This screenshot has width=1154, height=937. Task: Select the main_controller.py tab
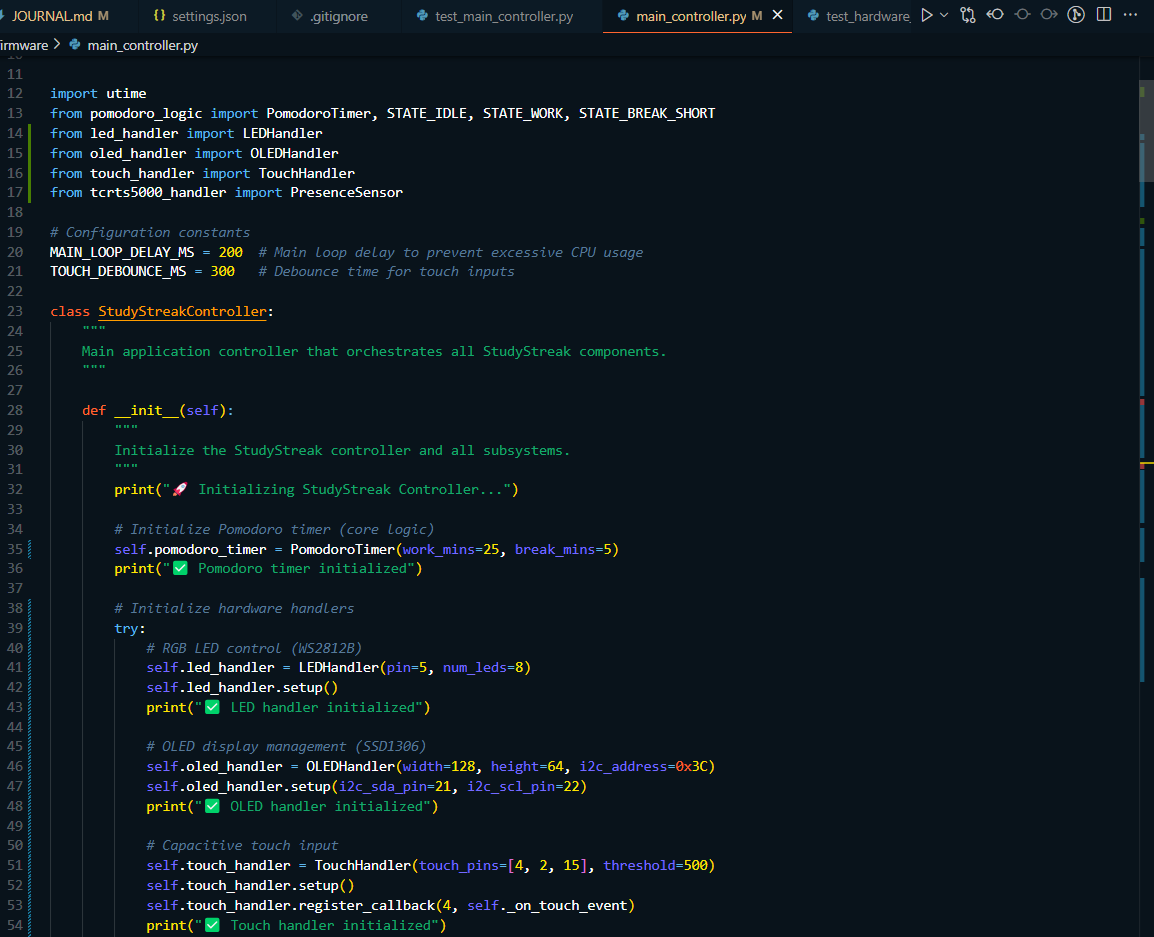[x=690, y=15]
